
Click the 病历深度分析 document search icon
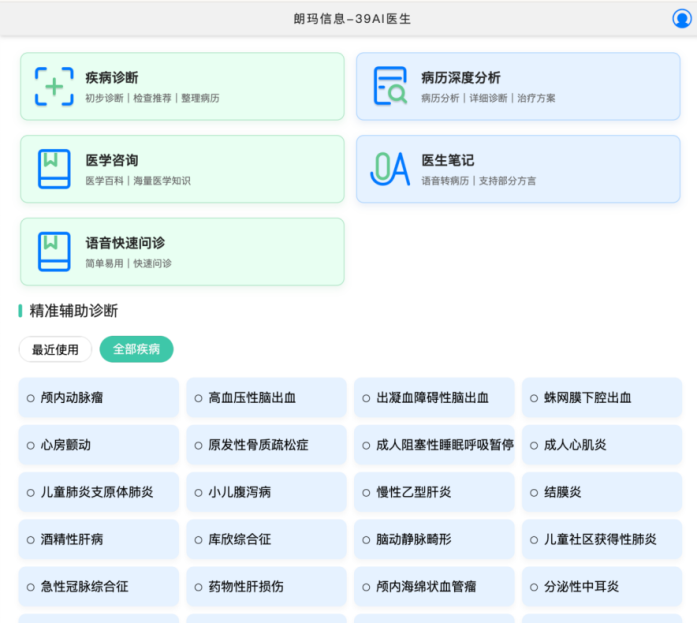[390, 86]
